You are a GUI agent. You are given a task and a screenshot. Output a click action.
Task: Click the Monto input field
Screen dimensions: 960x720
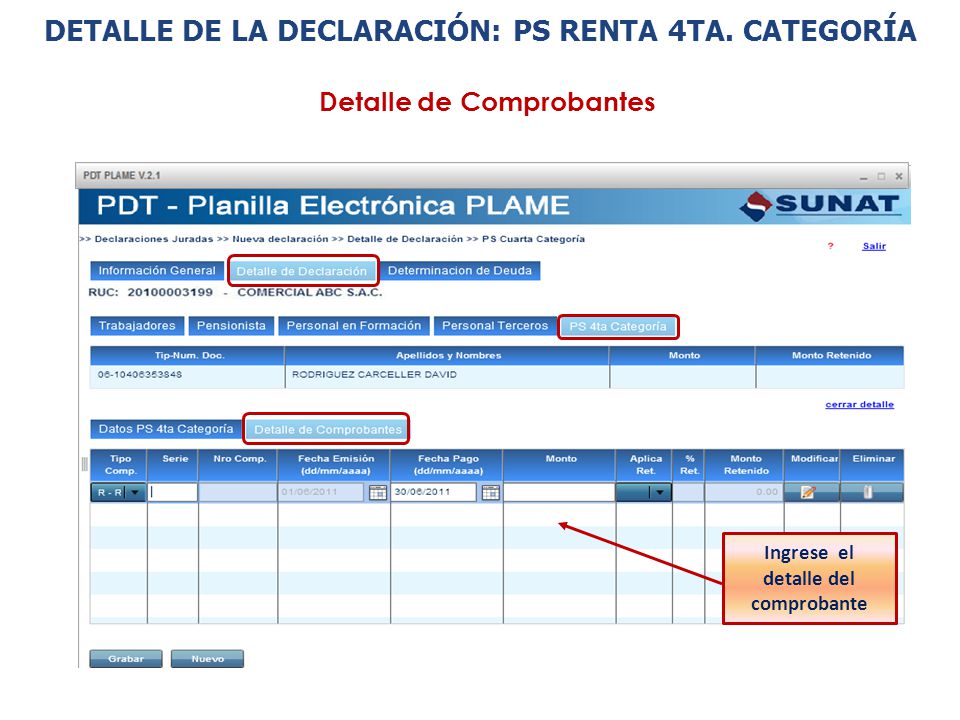pyautogui.click(x=559, y=492)
